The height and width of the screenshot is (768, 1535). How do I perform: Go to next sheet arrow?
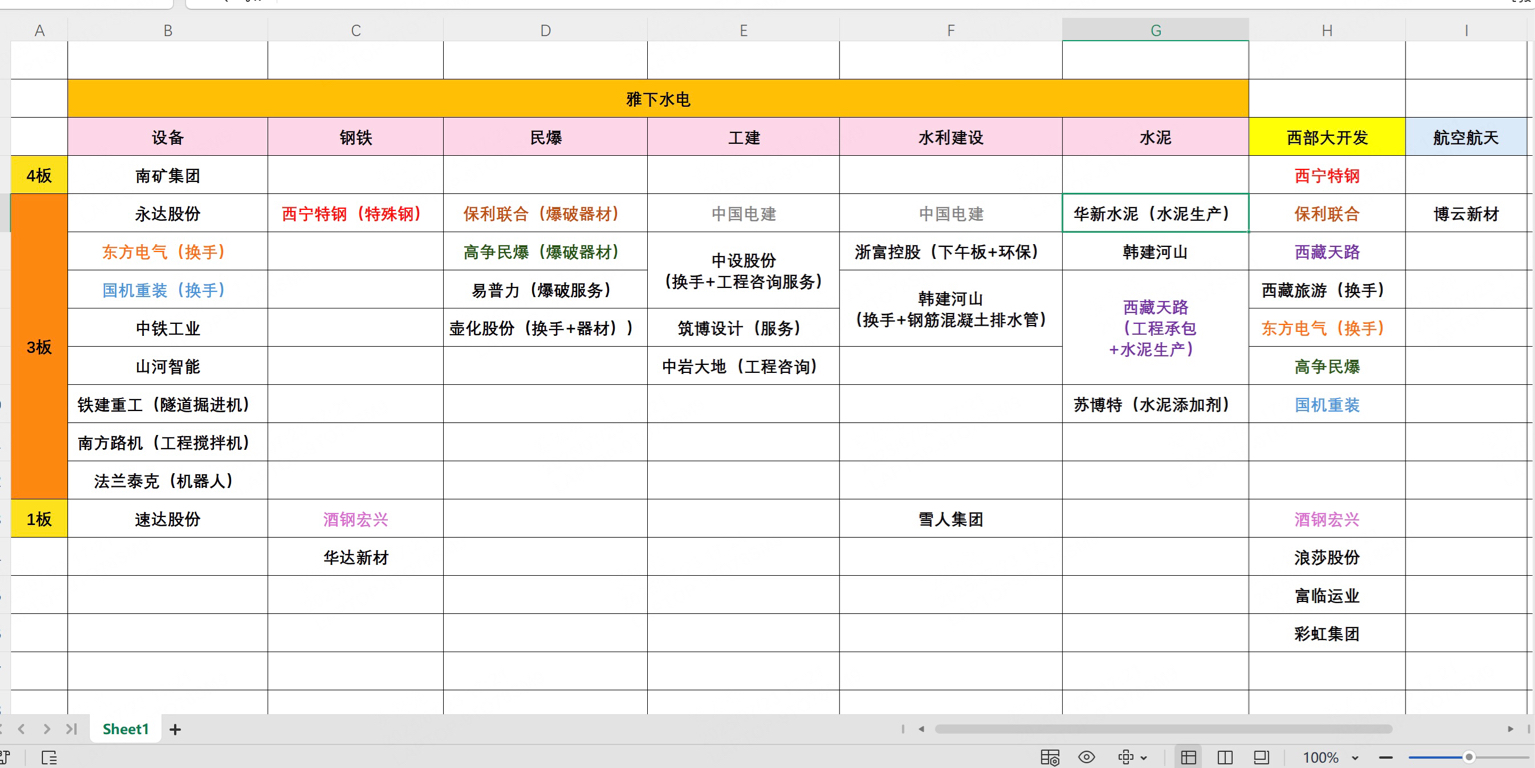coord(46,730)
